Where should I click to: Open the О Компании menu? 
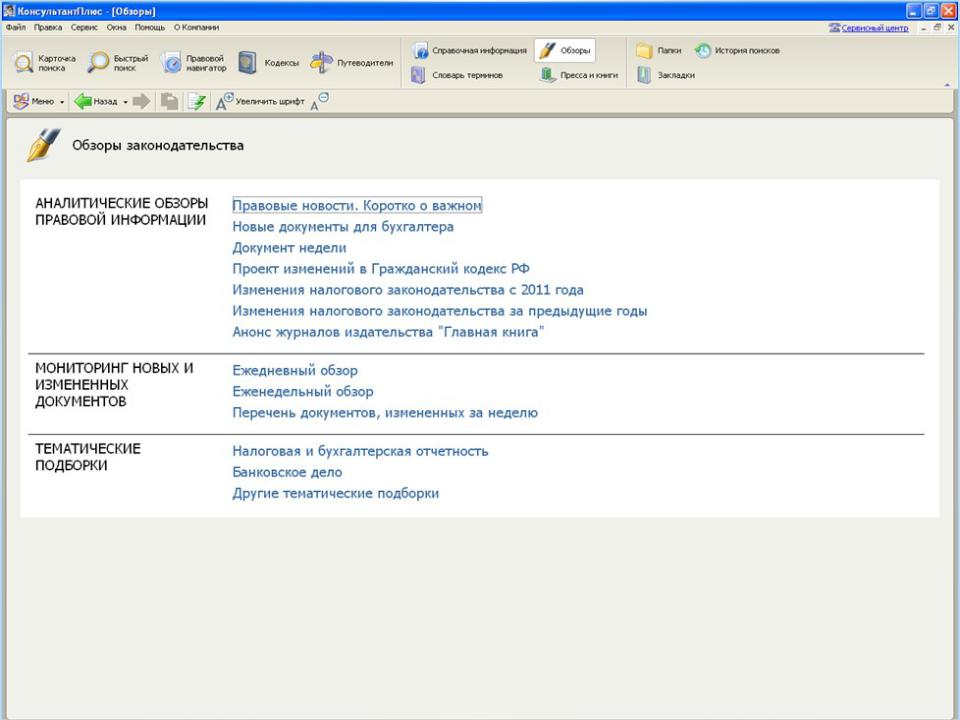pyautogui.click(x=196, y=28)
